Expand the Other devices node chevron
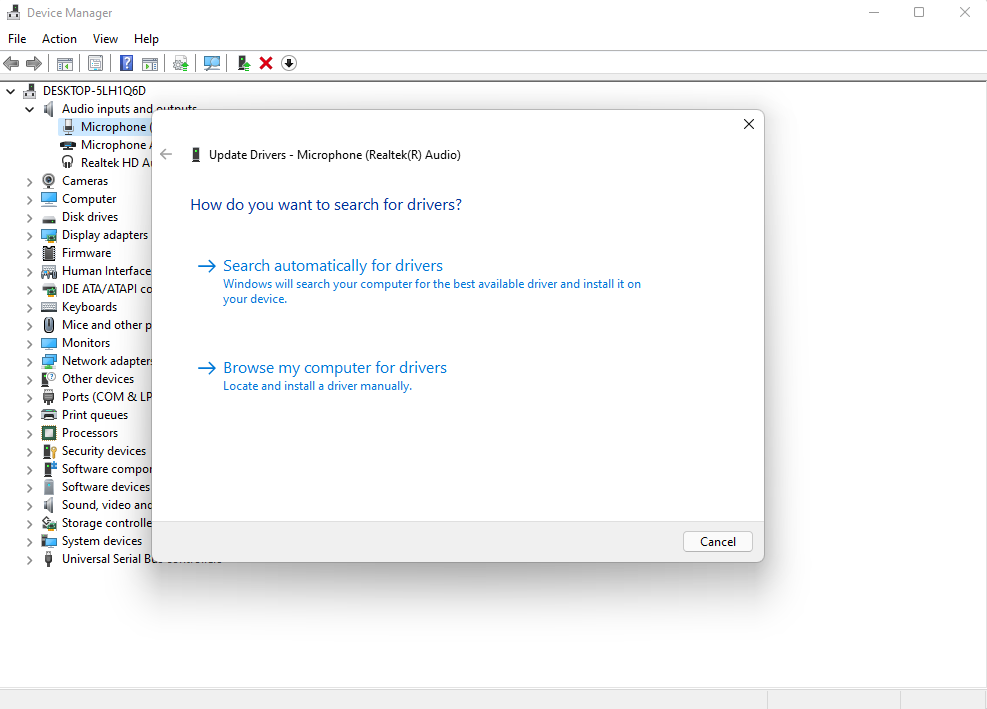The height and width of the screenshot is (709, 987). click(30, 380)
